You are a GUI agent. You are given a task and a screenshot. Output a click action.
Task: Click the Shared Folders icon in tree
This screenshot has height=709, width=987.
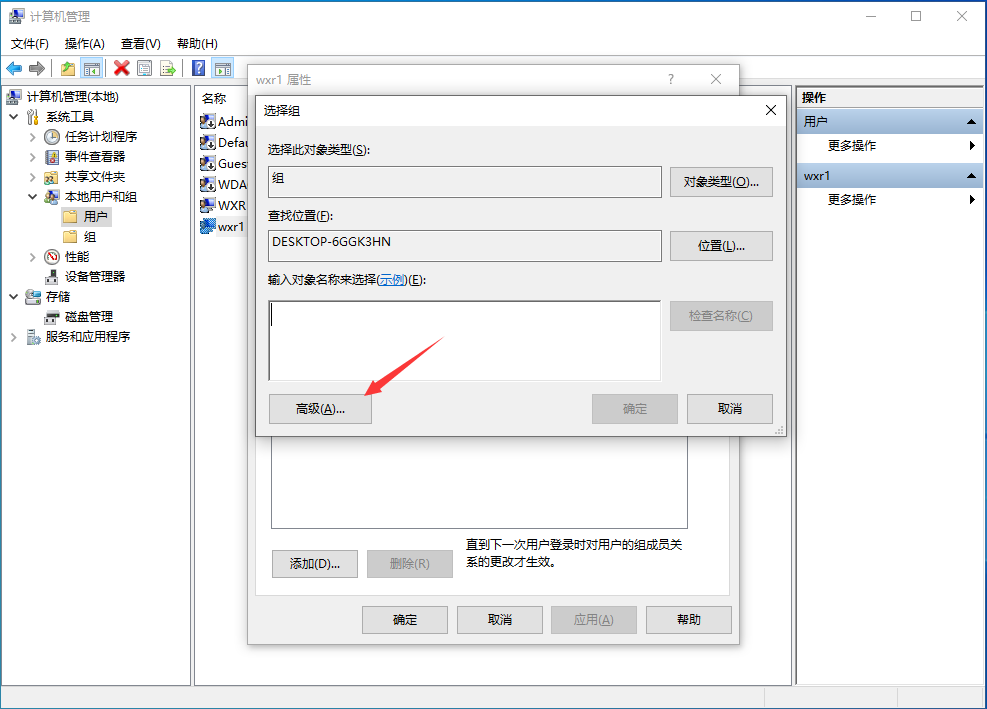52,177
